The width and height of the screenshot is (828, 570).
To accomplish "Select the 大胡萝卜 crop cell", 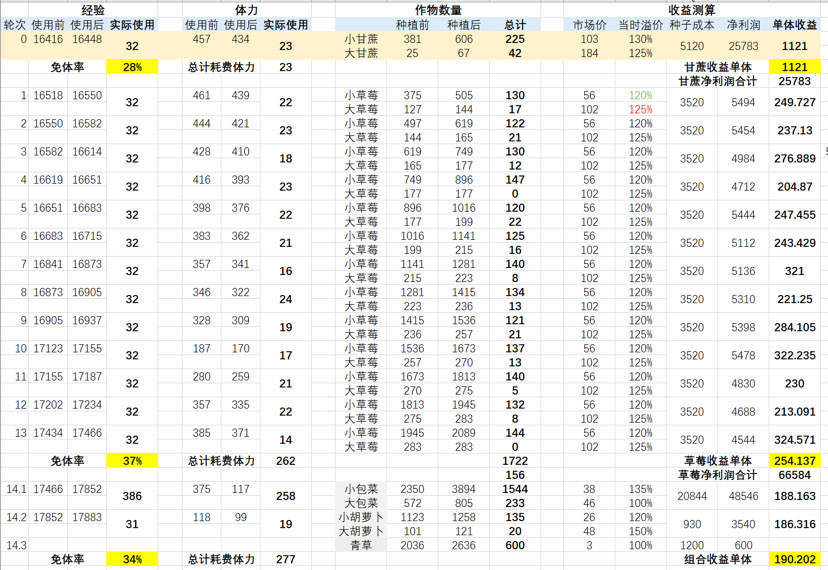I will 361,531.
